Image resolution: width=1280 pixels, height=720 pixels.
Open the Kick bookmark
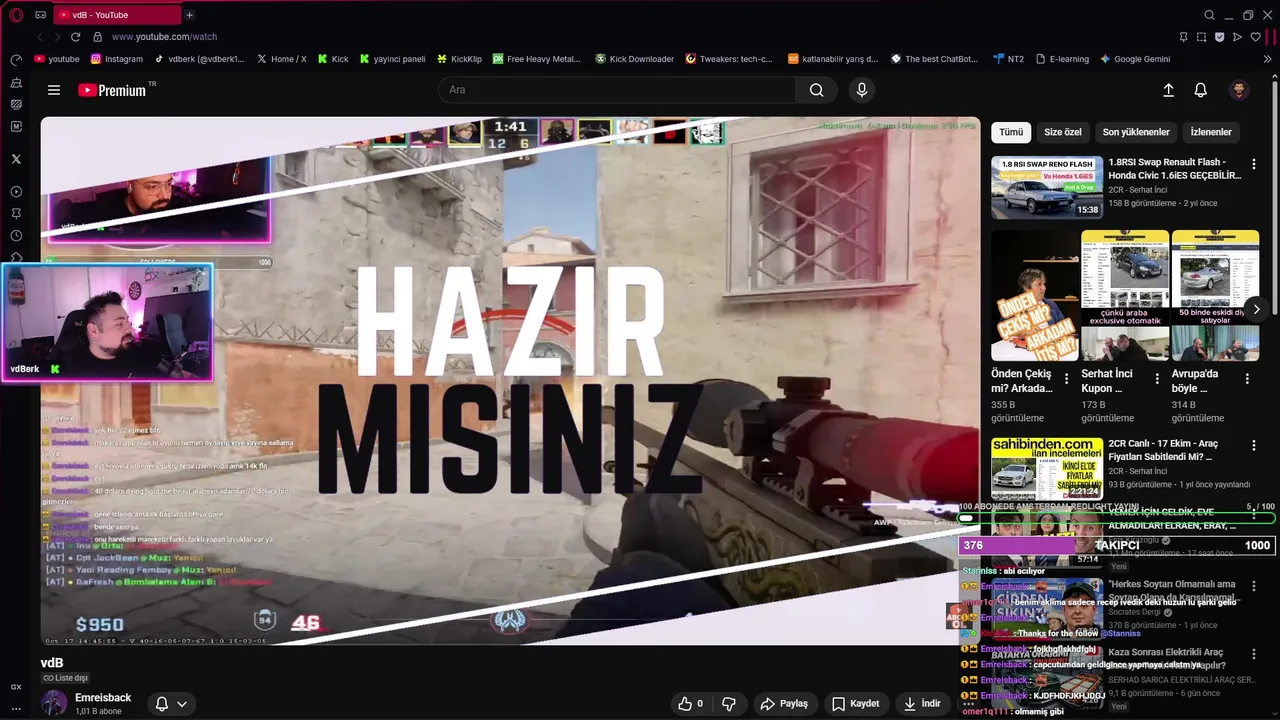333,59
